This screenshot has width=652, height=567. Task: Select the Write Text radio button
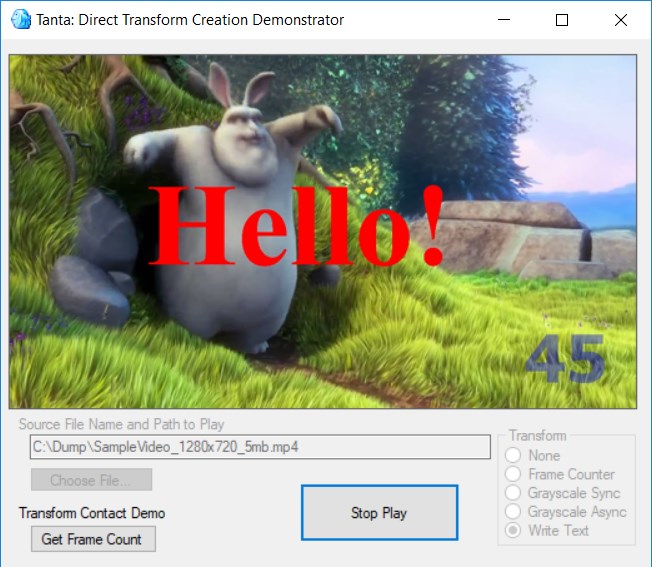(x=512, y=530)
